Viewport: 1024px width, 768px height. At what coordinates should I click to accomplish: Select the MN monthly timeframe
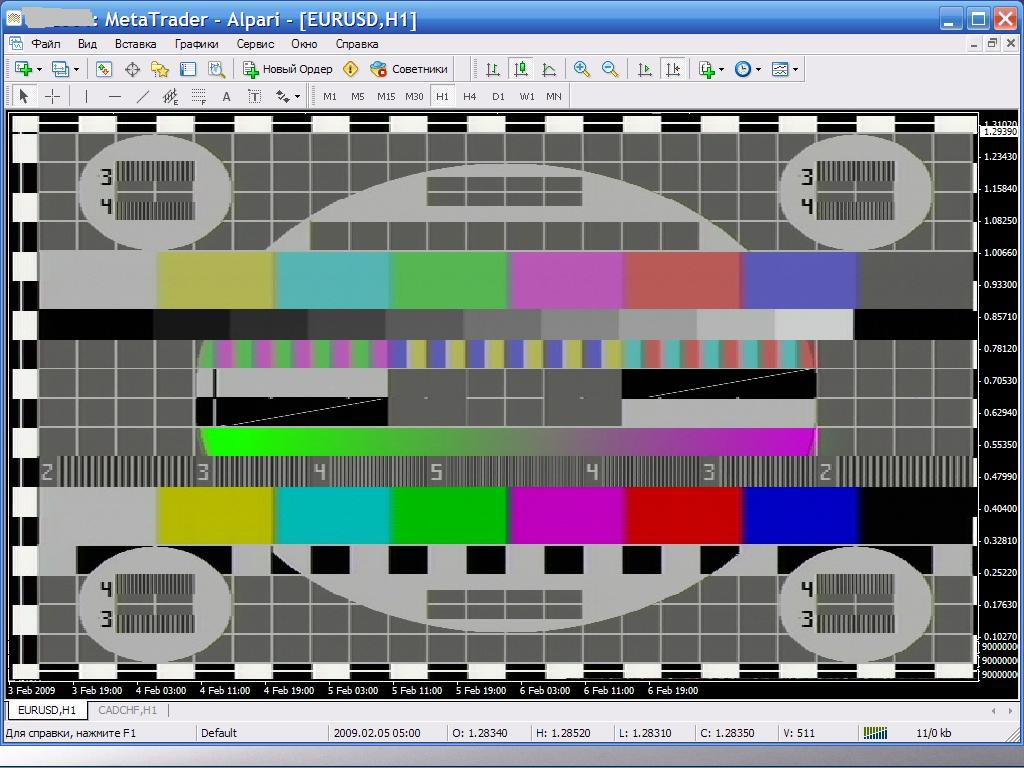click(554, 97)
